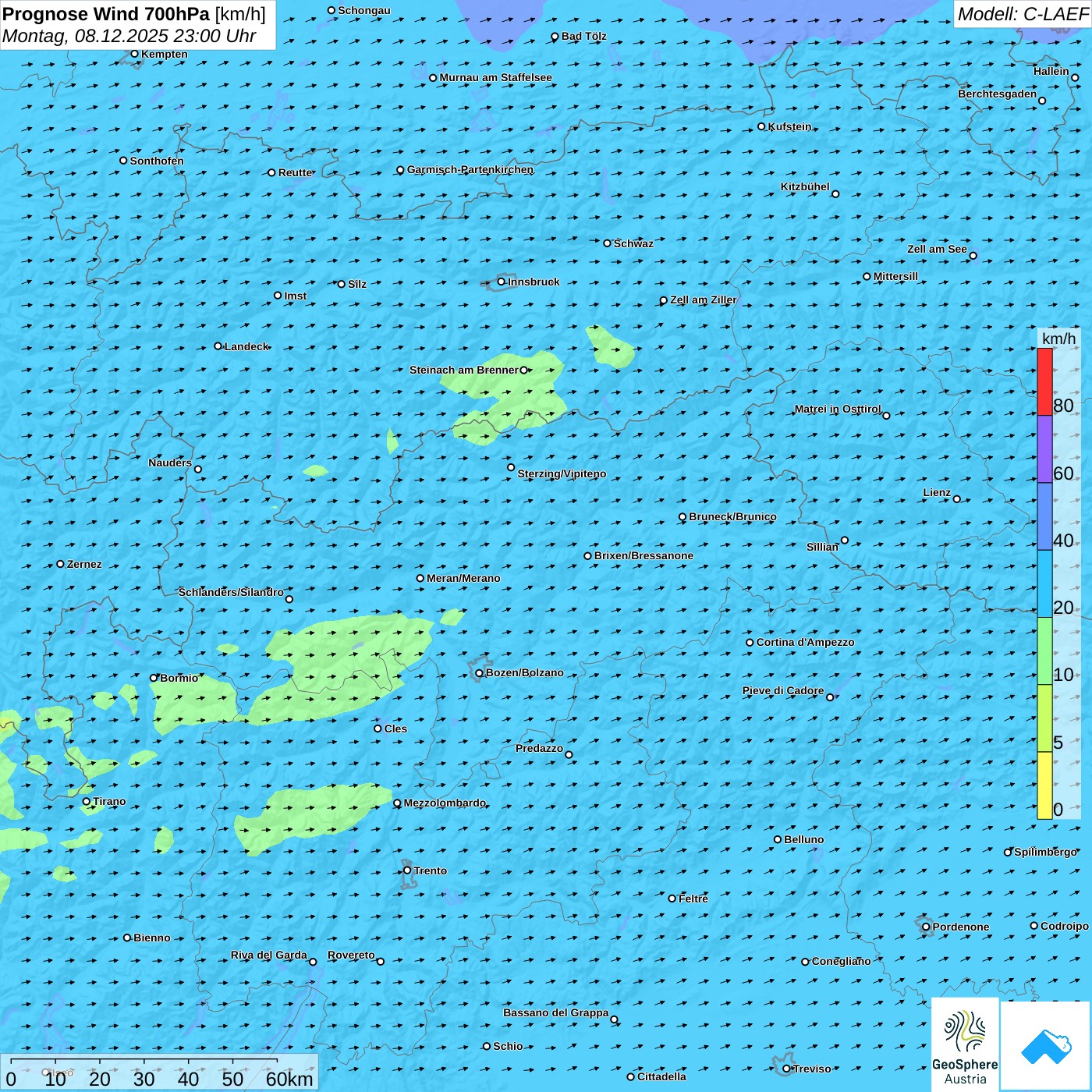Click the 'Steinach am Brenner' label
The width and height of the screenshot is (1092, 1092).
coord(464,370)
